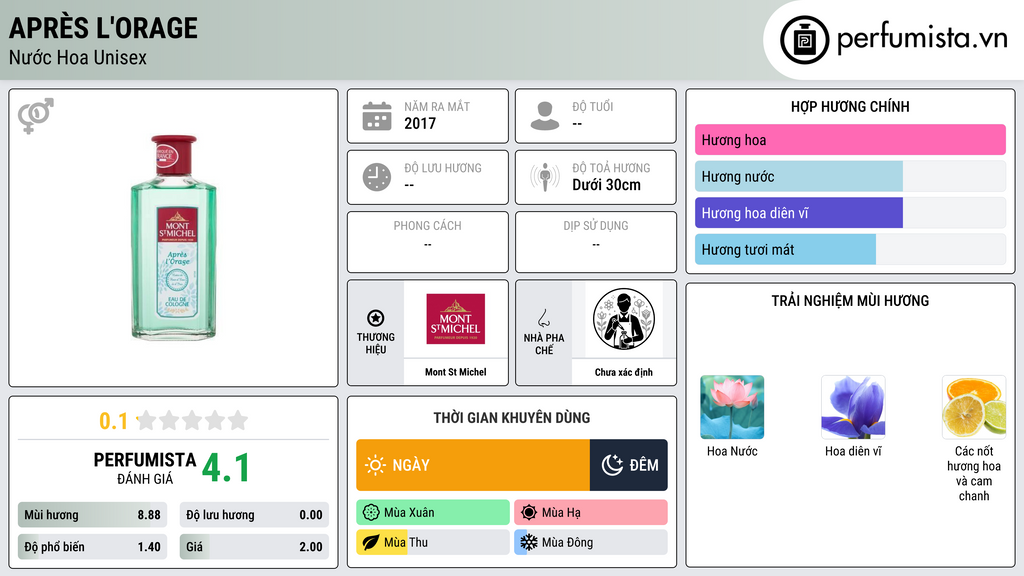Click the leaf icon for Mùa Thu
The image size is (1024, 576).
click(370, 542)
